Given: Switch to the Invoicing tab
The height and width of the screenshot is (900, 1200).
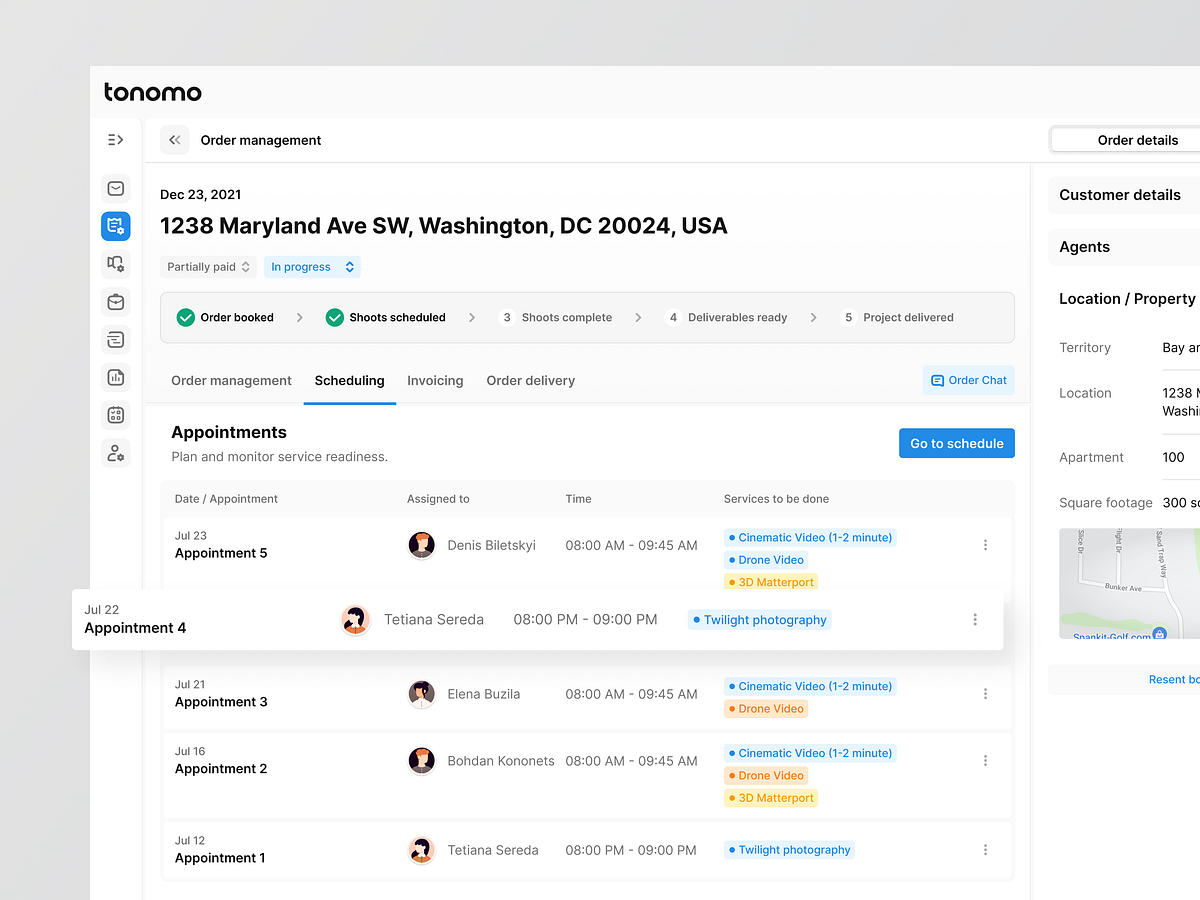Looking at the screenshot, I should [435, 381].
